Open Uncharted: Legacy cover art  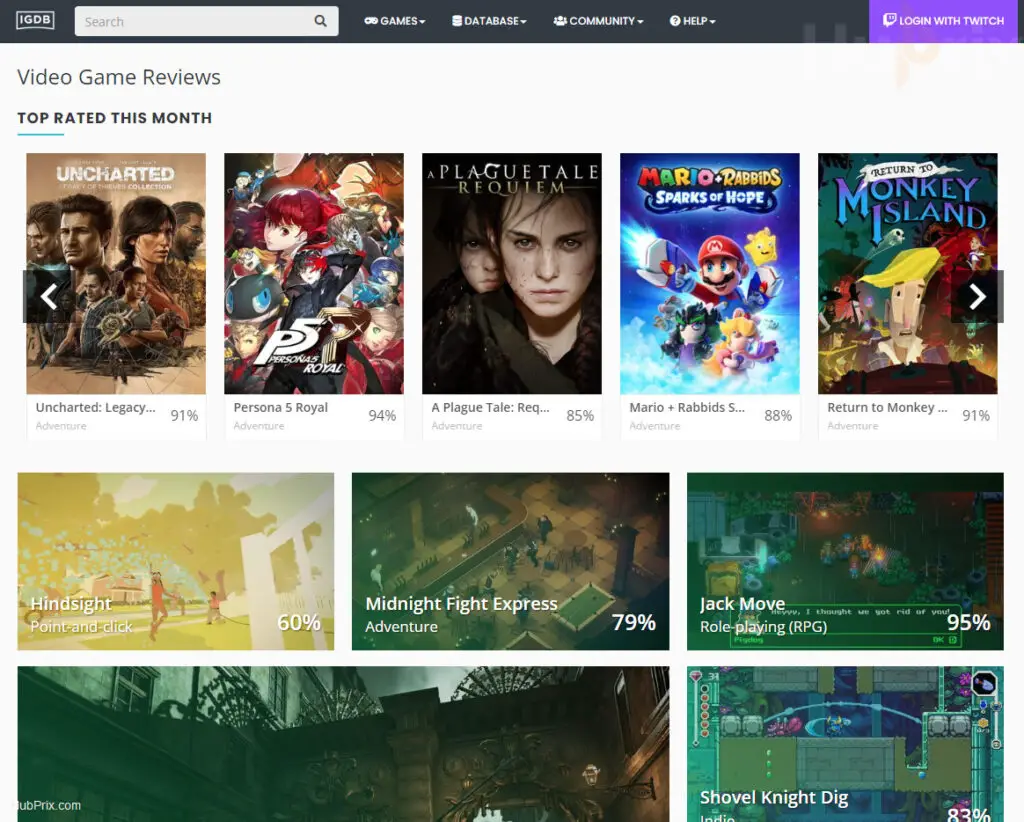click(x=116, y=274)
